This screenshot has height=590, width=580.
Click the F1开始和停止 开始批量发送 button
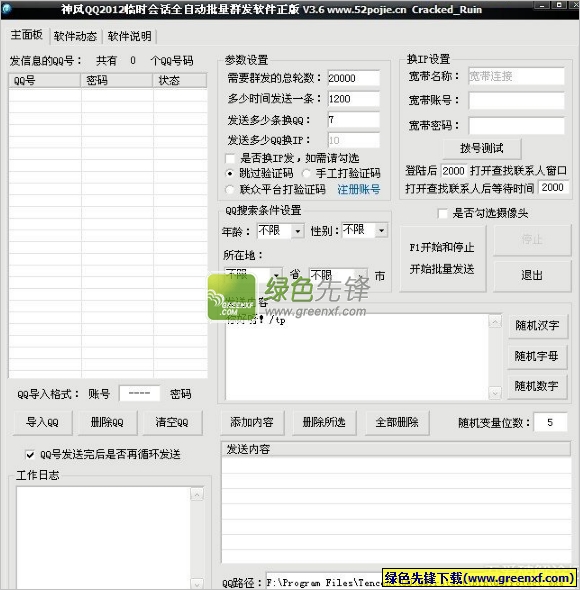tap(443, 259)
